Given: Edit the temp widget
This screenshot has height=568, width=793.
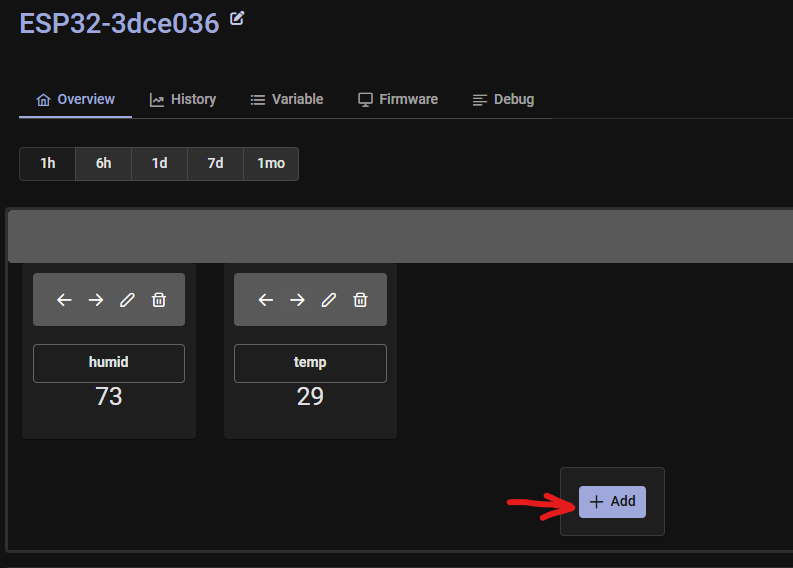Looking at the screenshot, I should pyautogui.click(x=329, y=300).
